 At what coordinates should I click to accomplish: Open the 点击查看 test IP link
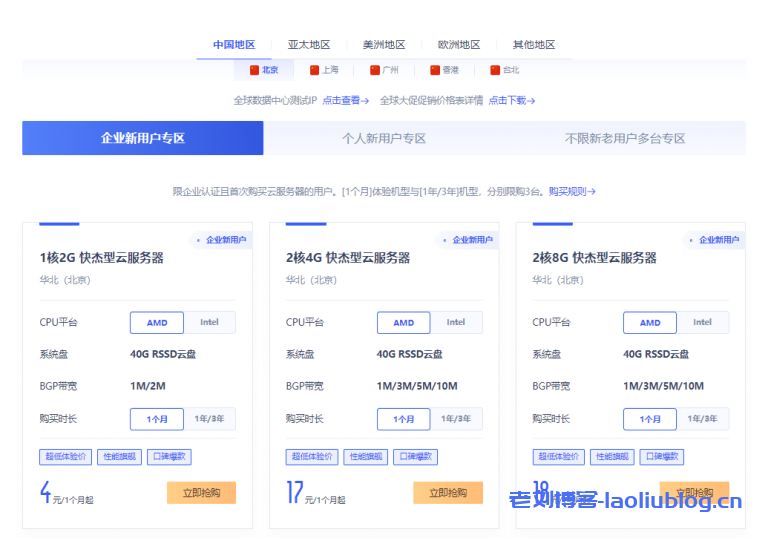[x=345, y=100]
